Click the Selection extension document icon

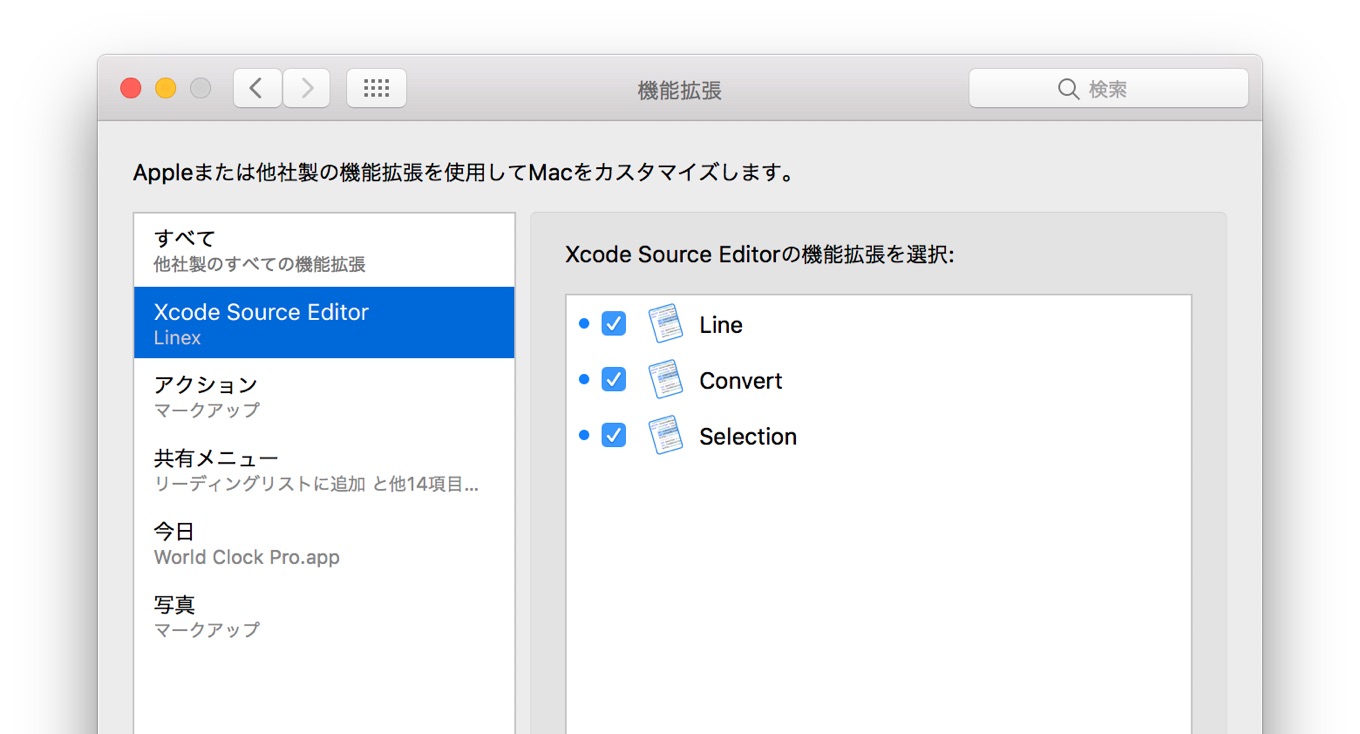tap(665, 436)
